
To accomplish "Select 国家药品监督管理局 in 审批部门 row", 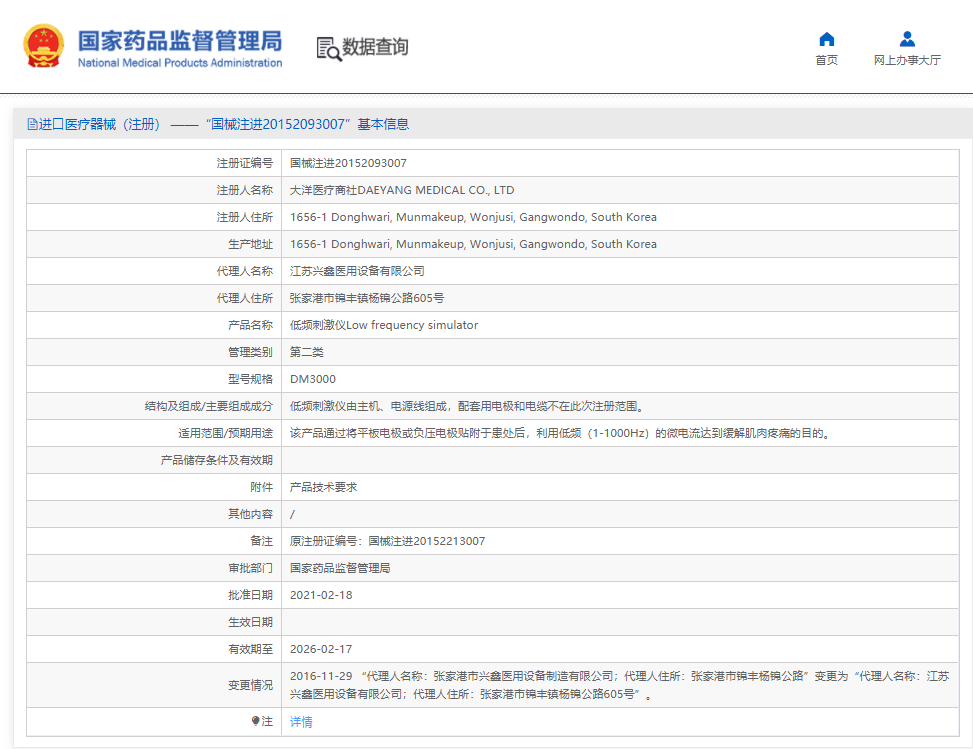I will point(340,568).
